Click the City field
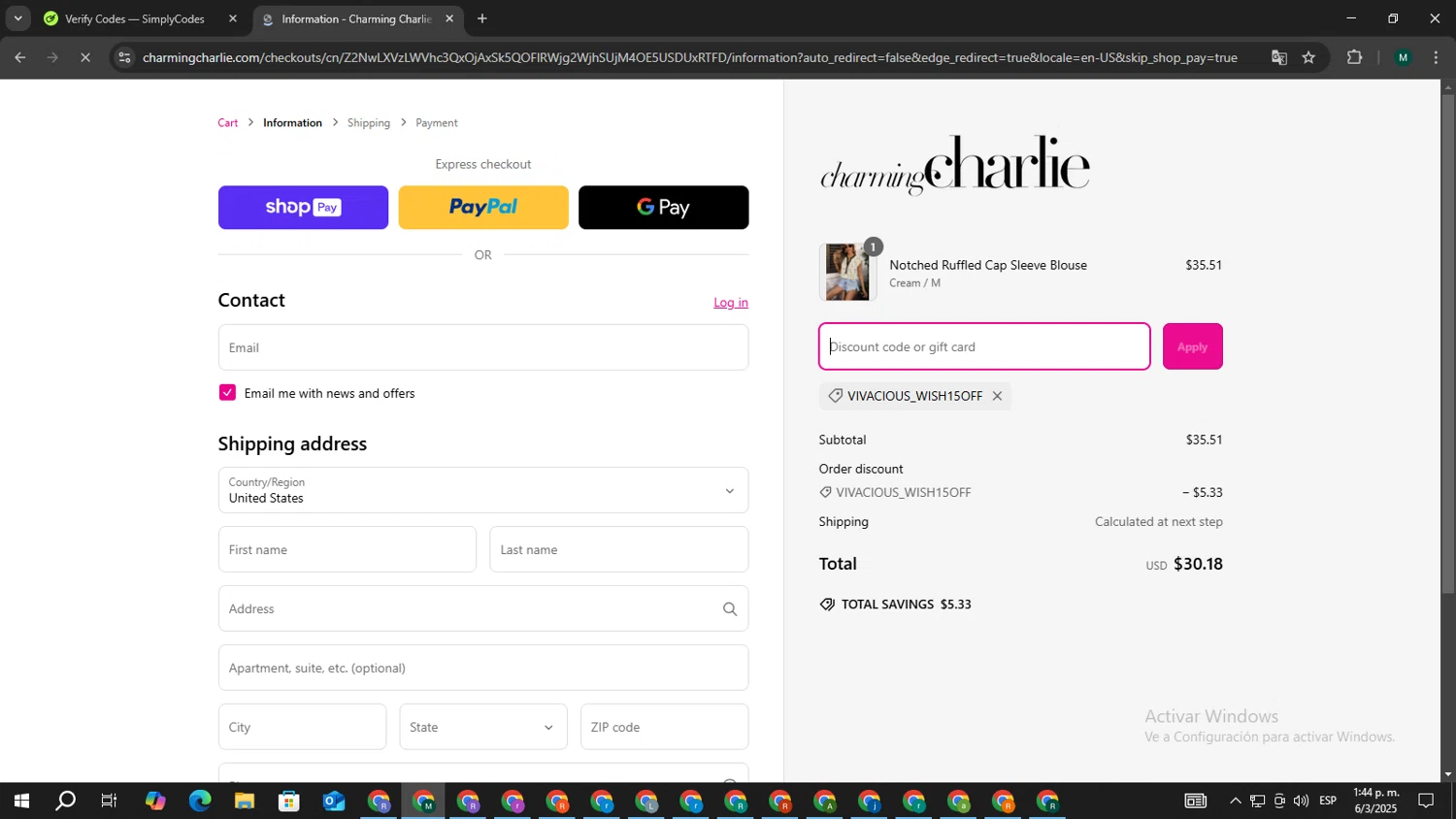The image size is (1456, 819). click(302, 727)
